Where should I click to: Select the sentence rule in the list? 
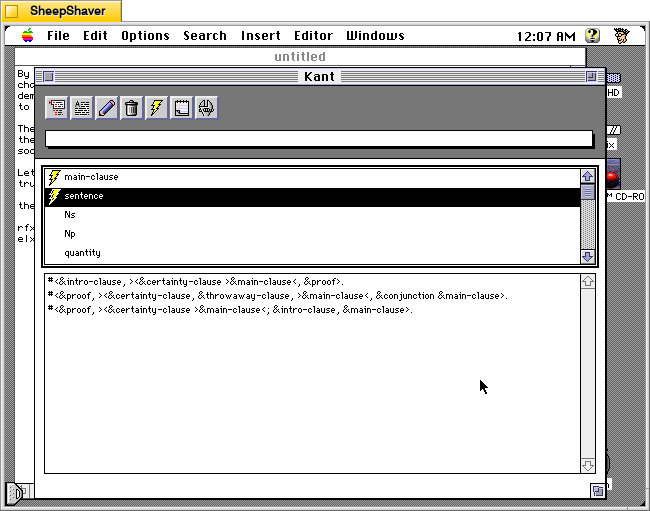(x=312, y=196)
